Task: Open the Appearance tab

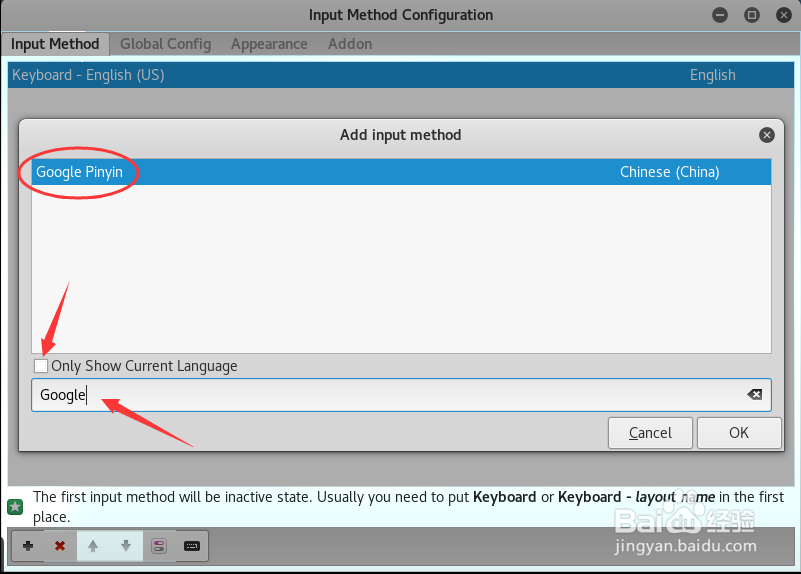Action: [x=269, y=44]
